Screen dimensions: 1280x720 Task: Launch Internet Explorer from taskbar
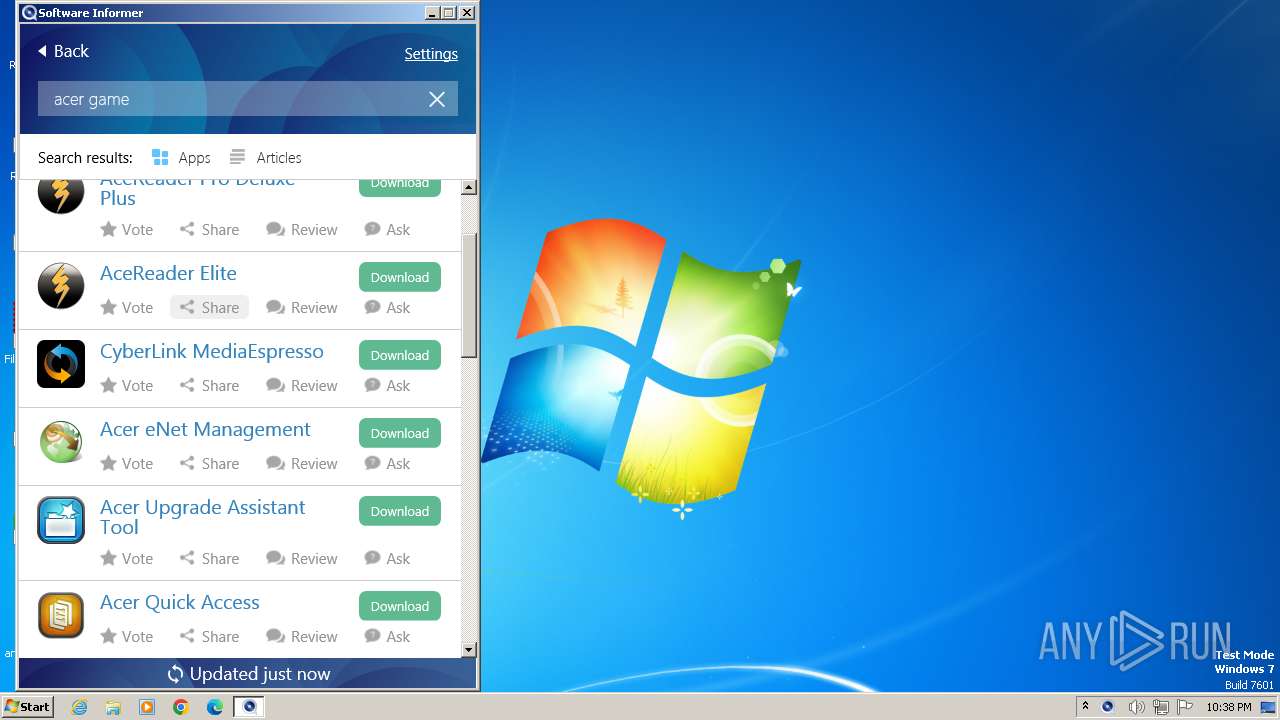tap(79, 707)
